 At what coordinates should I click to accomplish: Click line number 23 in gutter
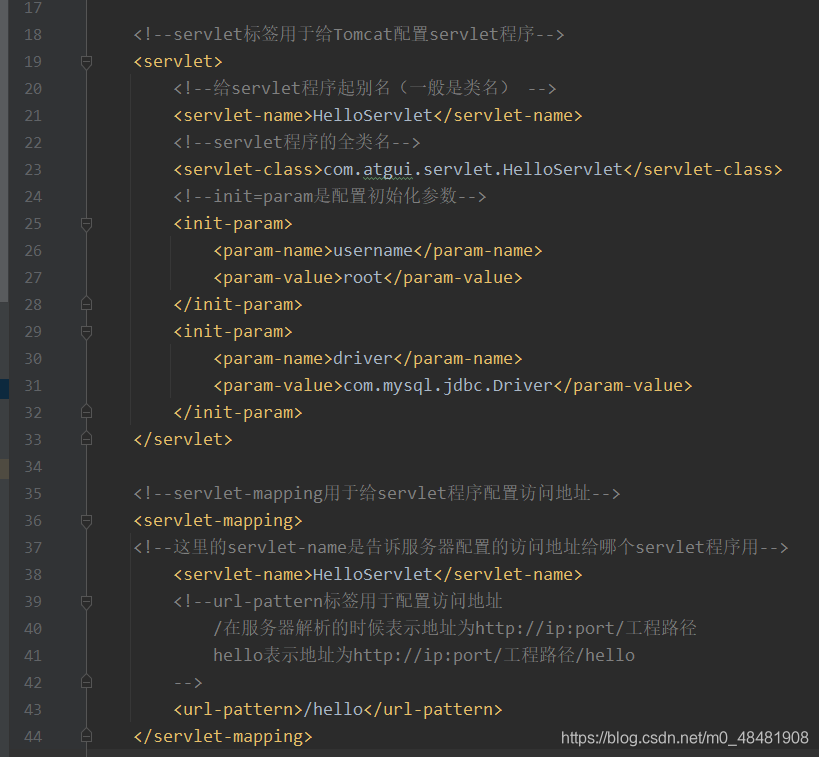click(x=33, y=170)
